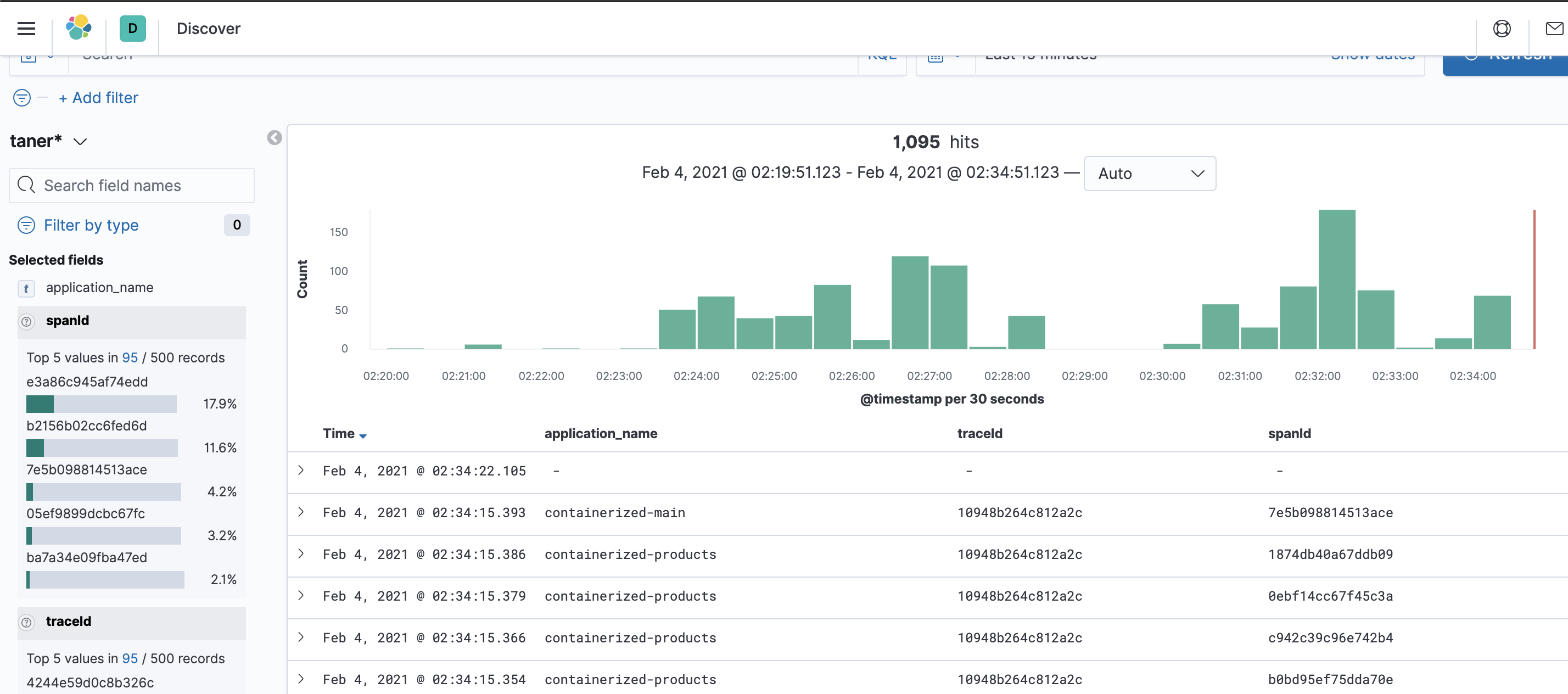Click the Elastic logo icon
1568x694 pixels.
click(79, 28)
